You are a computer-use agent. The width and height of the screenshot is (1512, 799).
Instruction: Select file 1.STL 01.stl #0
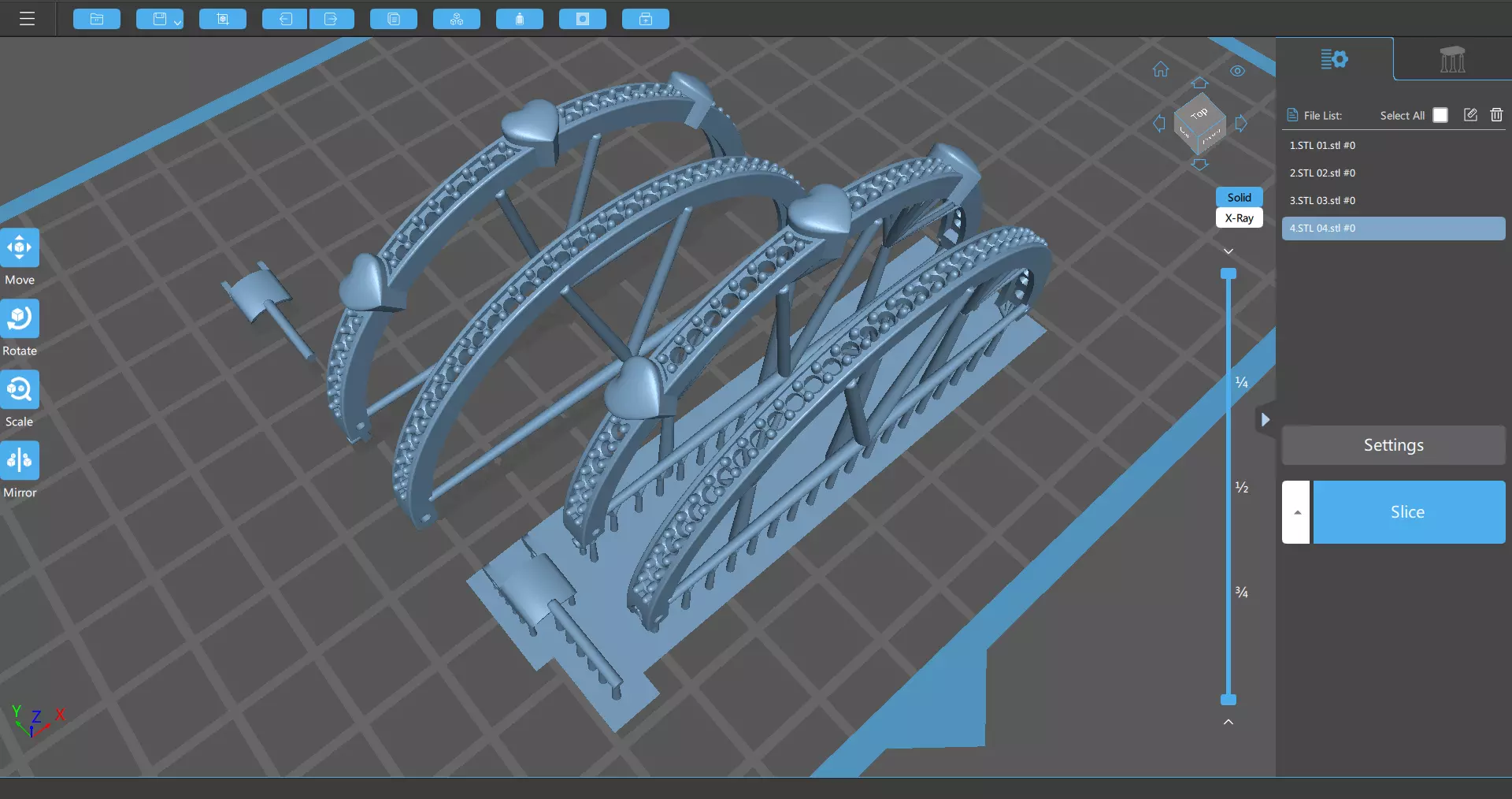click(1394, 146)
